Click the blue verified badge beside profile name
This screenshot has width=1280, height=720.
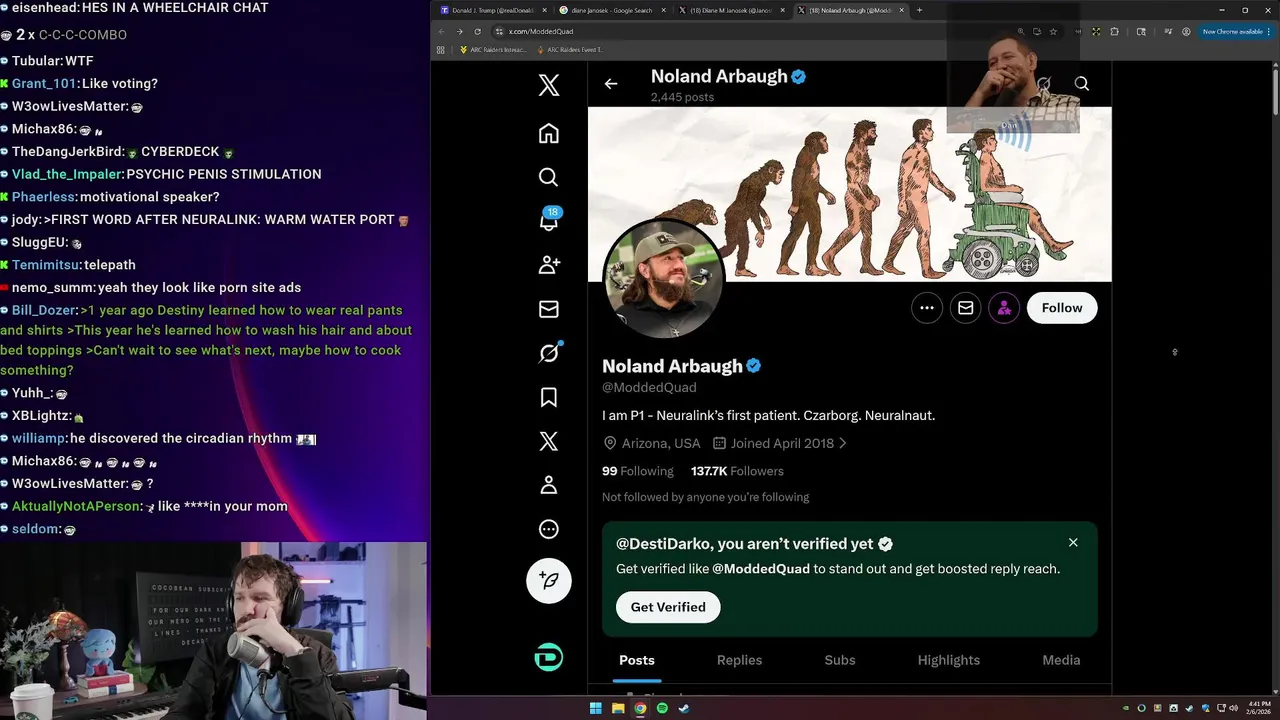pos(754,366)
